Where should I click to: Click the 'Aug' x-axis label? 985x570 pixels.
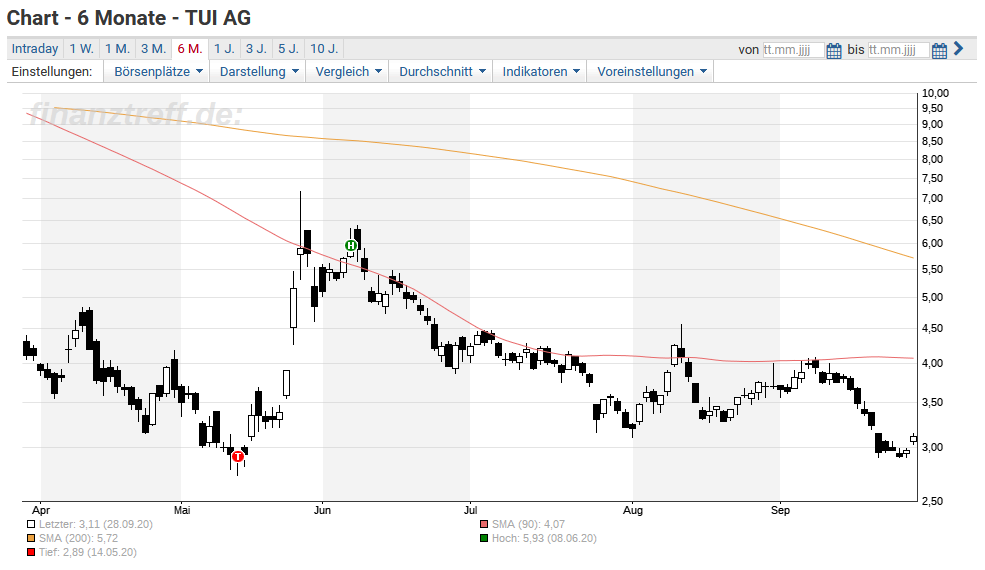pos(633,510)
